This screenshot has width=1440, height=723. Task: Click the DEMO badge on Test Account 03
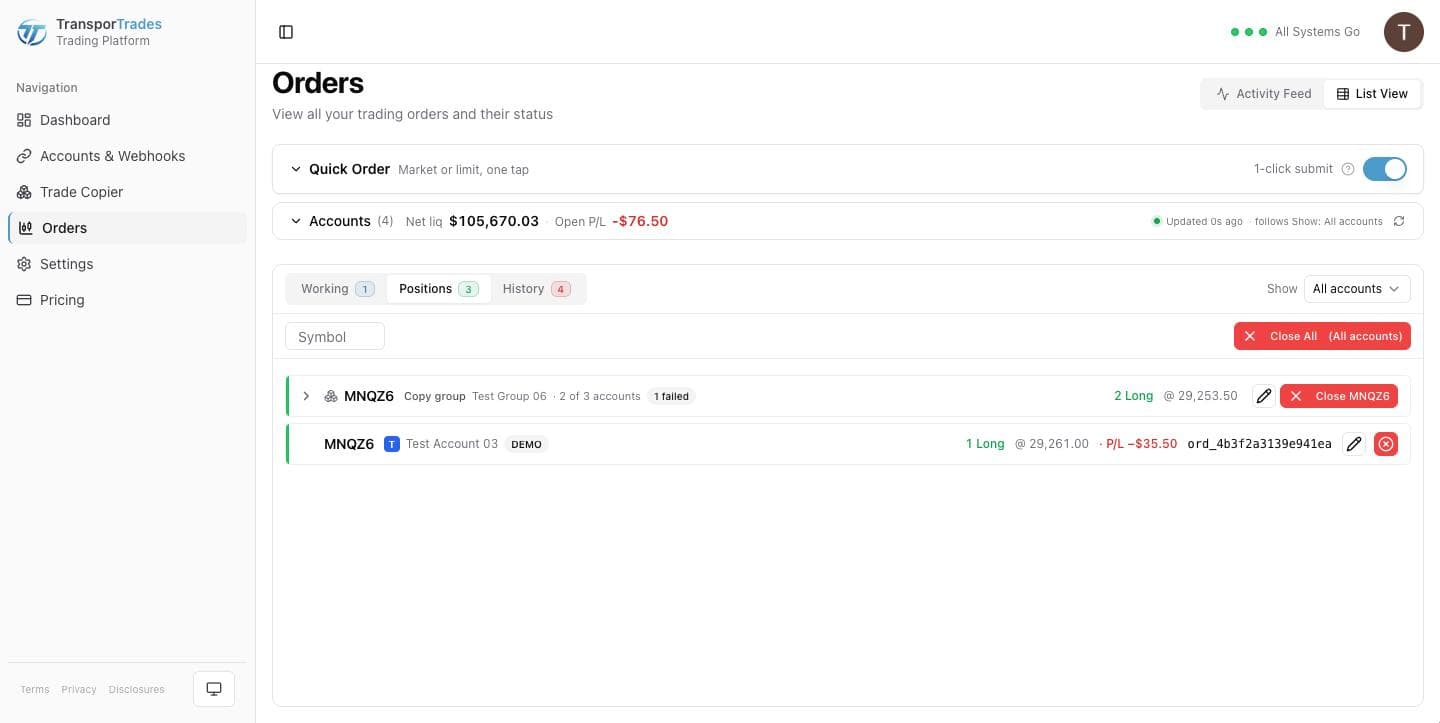[526, 444]
